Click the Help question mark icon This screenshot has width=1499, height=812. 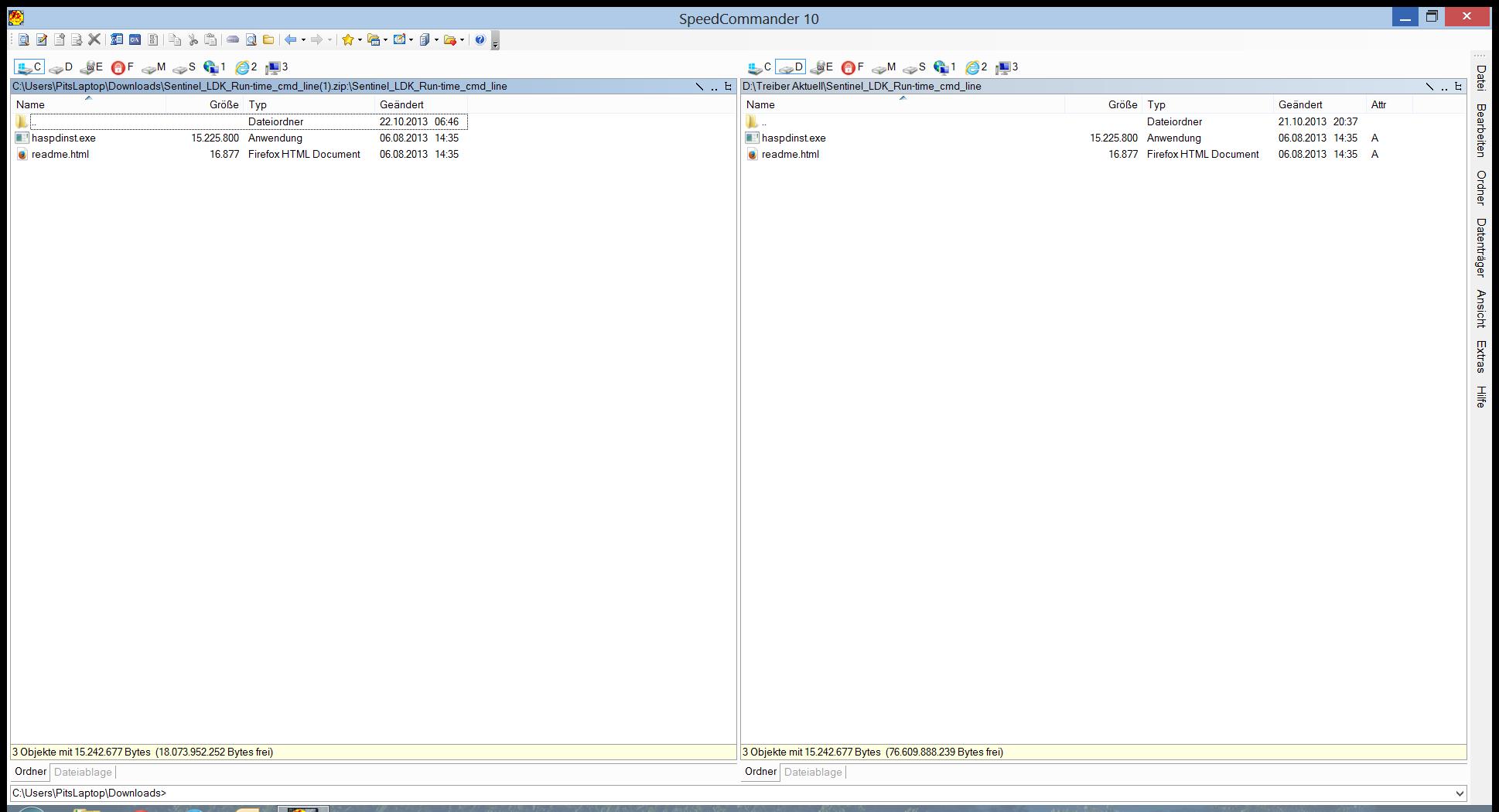480,39
